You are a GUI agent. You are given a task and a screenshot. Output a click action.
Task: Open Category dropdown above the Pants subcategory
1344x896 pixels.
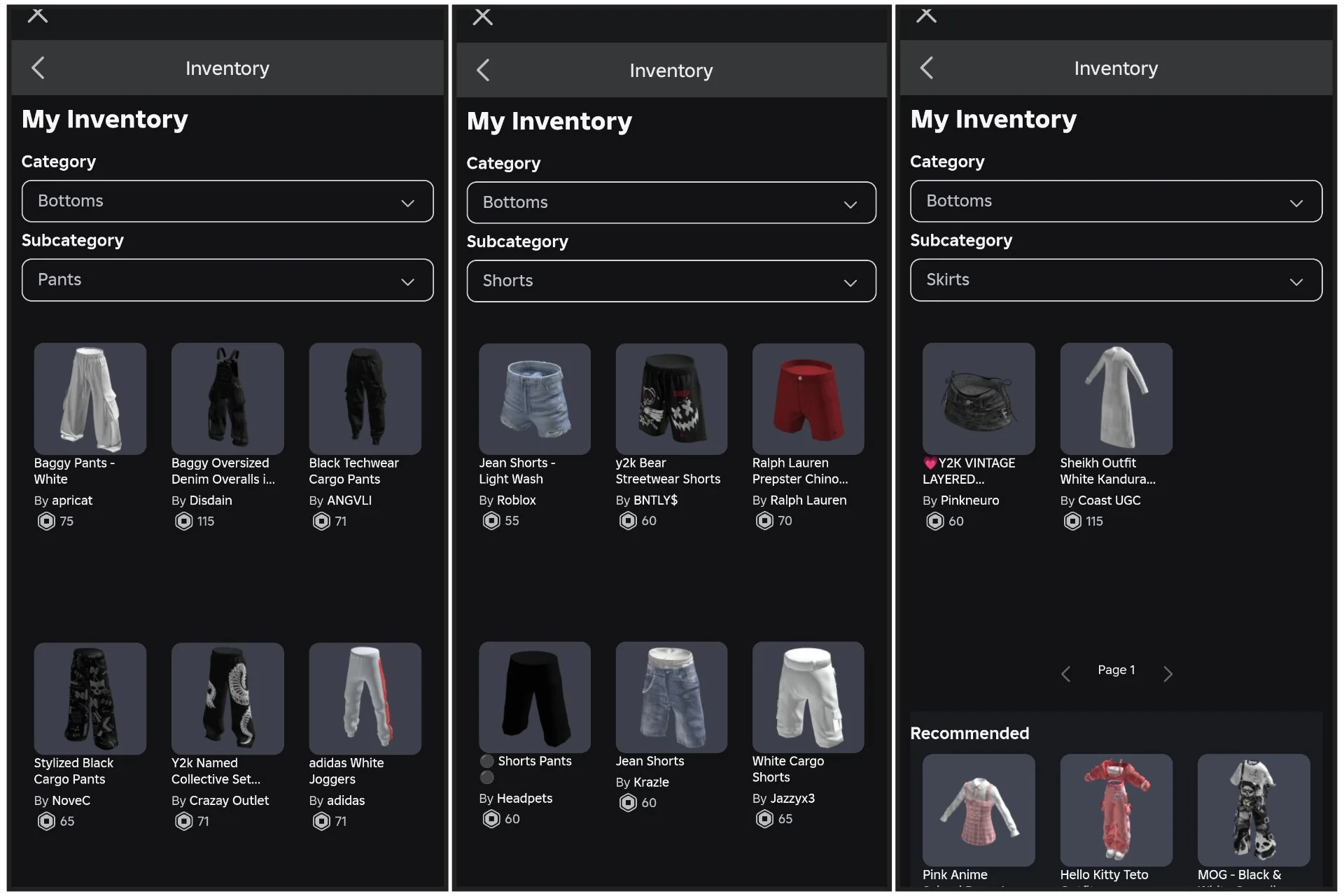click(x=227, y=202)
